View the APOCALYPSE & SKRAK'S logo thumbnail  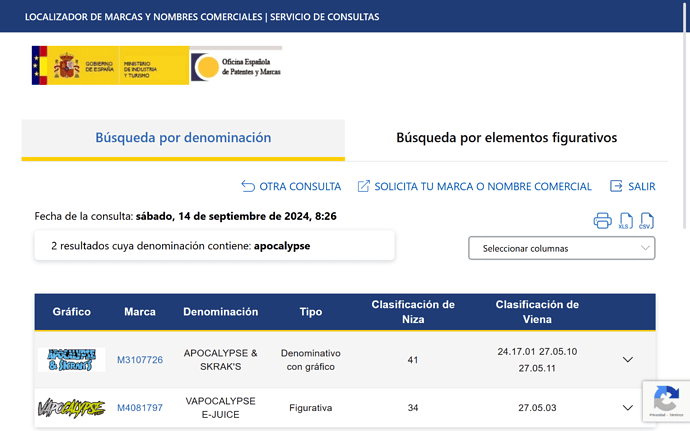pos(71,360)
